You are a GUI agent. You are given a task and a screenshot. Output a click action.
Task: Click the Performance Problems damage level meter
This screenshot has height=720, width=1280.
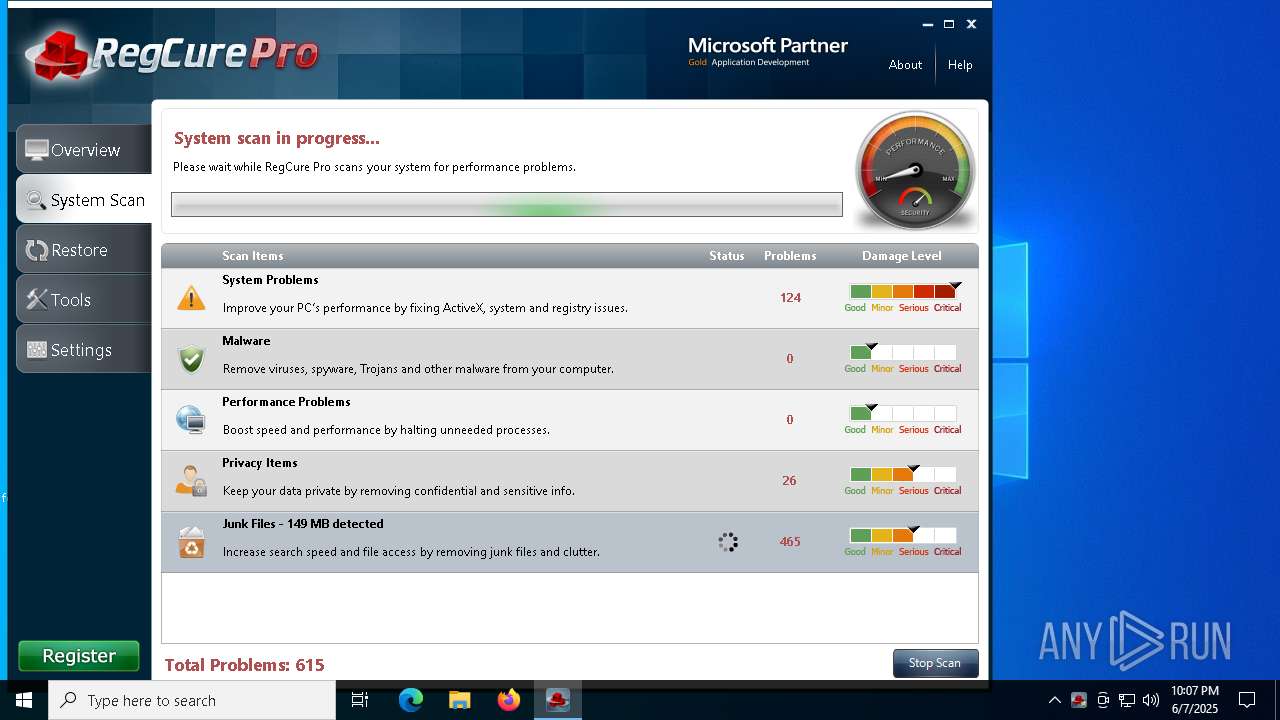coord(903,420)
